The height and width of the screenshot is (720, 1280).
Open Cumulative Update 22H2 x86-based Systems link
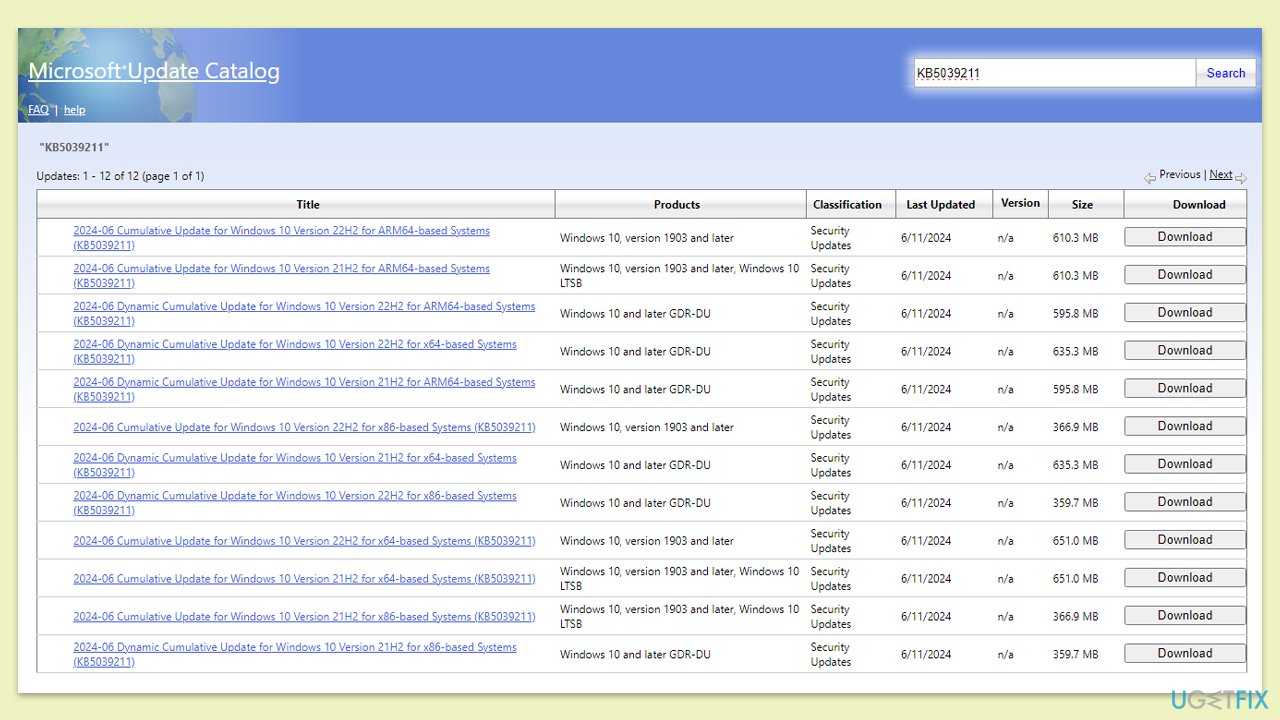[x=304, y=427]
